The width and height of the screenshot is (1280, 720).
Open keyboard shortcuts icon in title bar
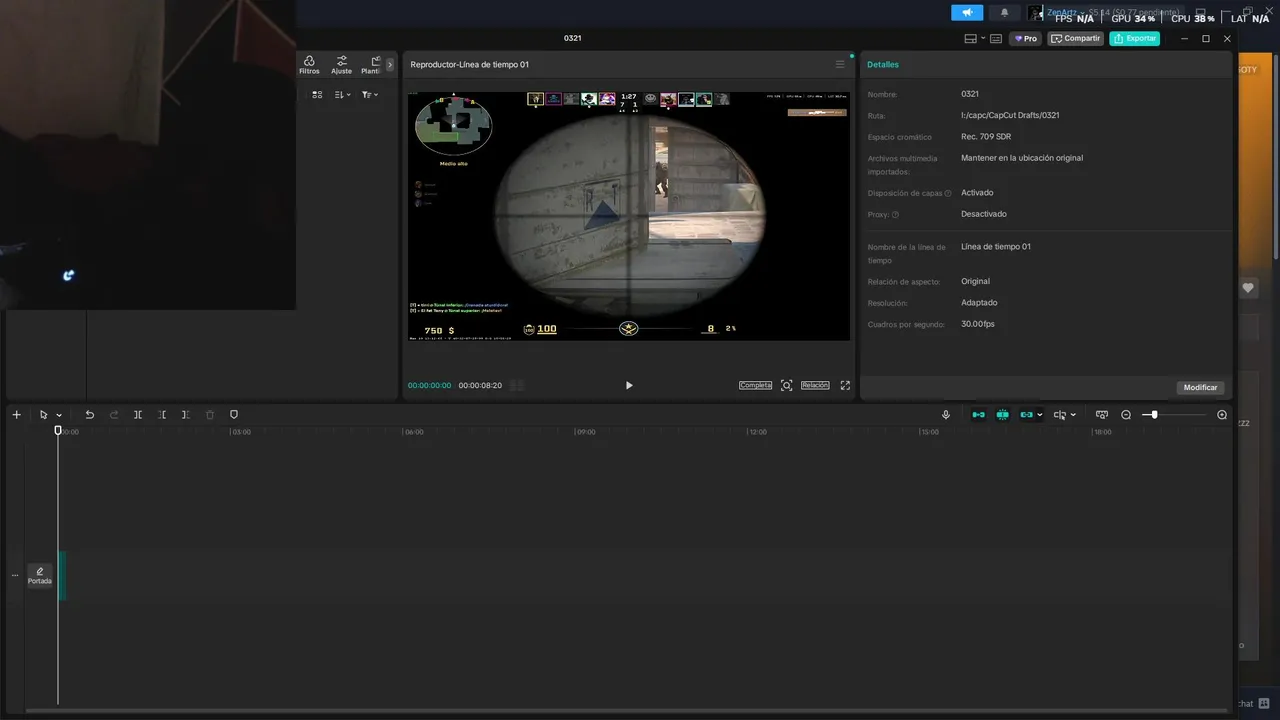(x=996, y=38)
